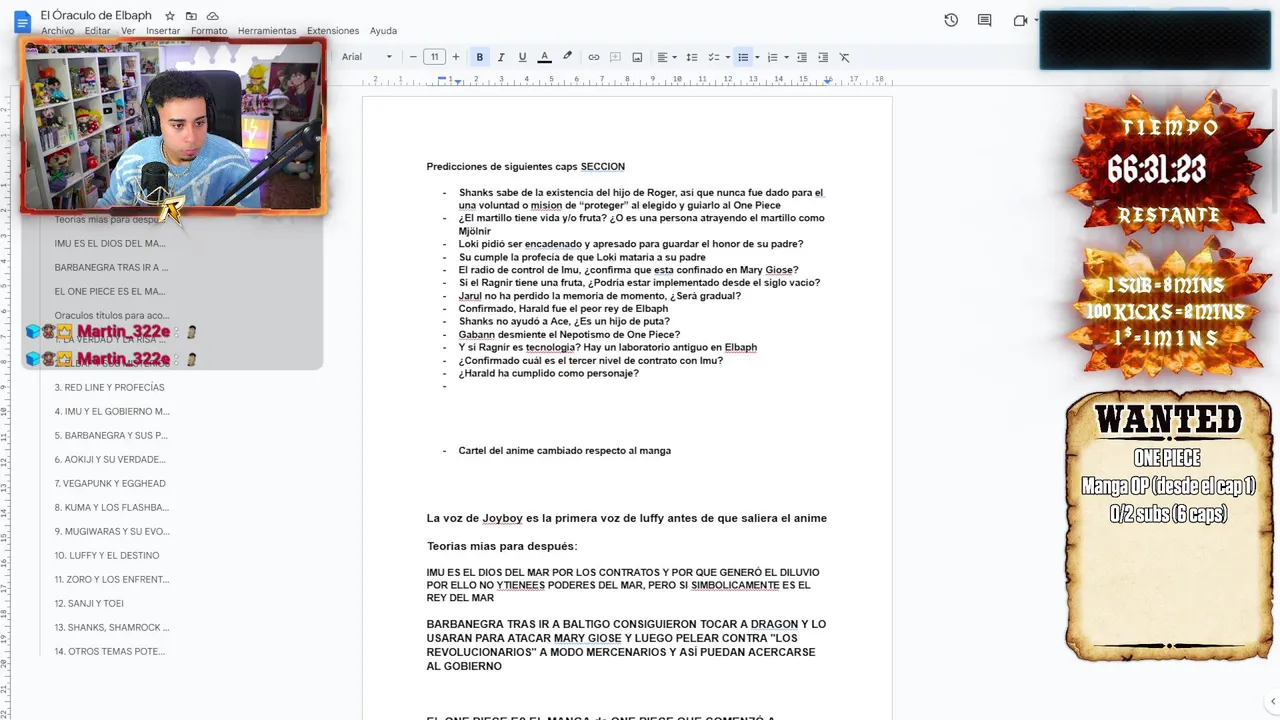Click text 'Teorias mias para después:'
Viewport: 1280px width, 720px height.
tap(502, 546)
